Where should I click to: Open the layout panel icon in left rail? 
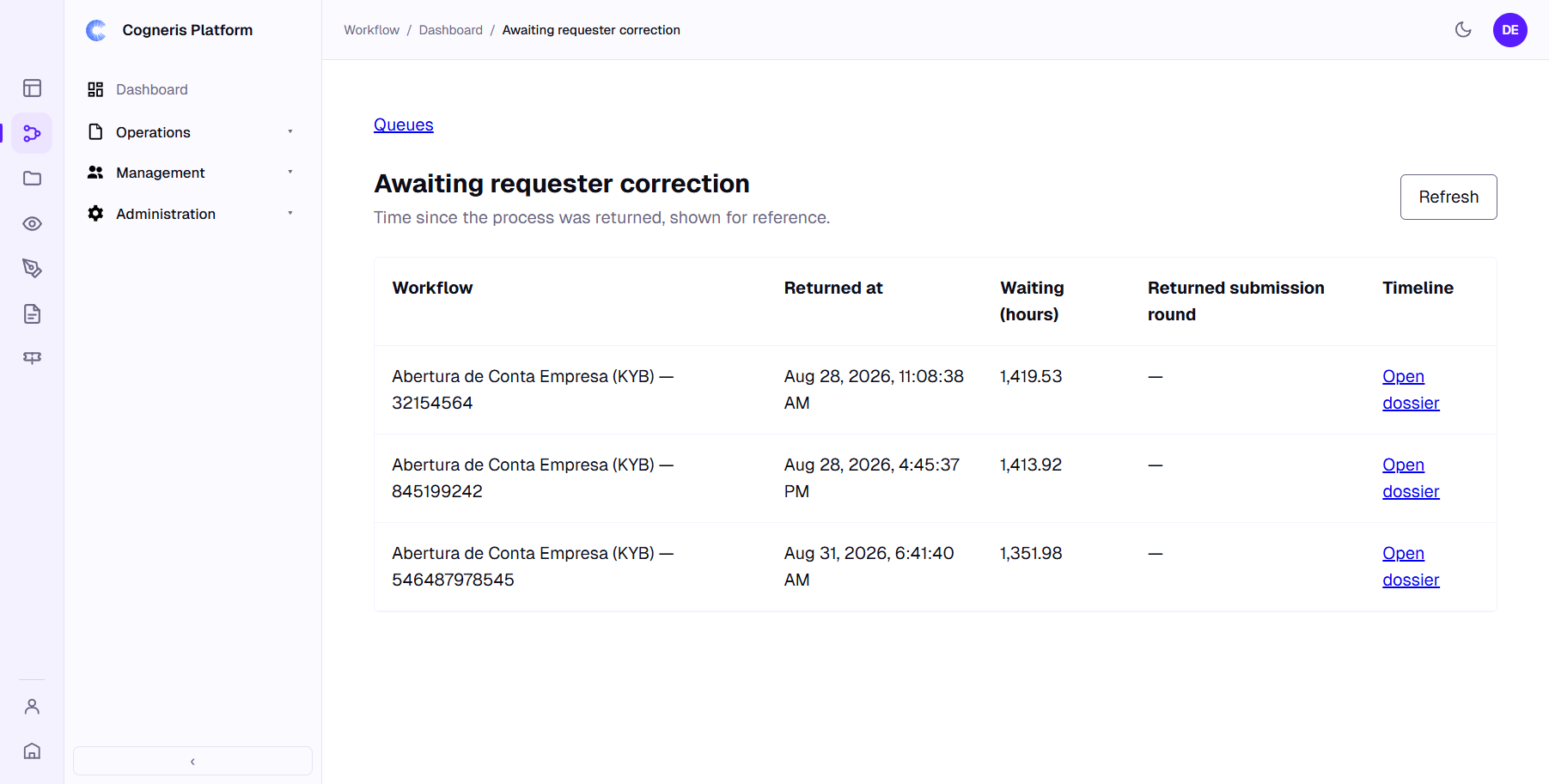[32, 88]
